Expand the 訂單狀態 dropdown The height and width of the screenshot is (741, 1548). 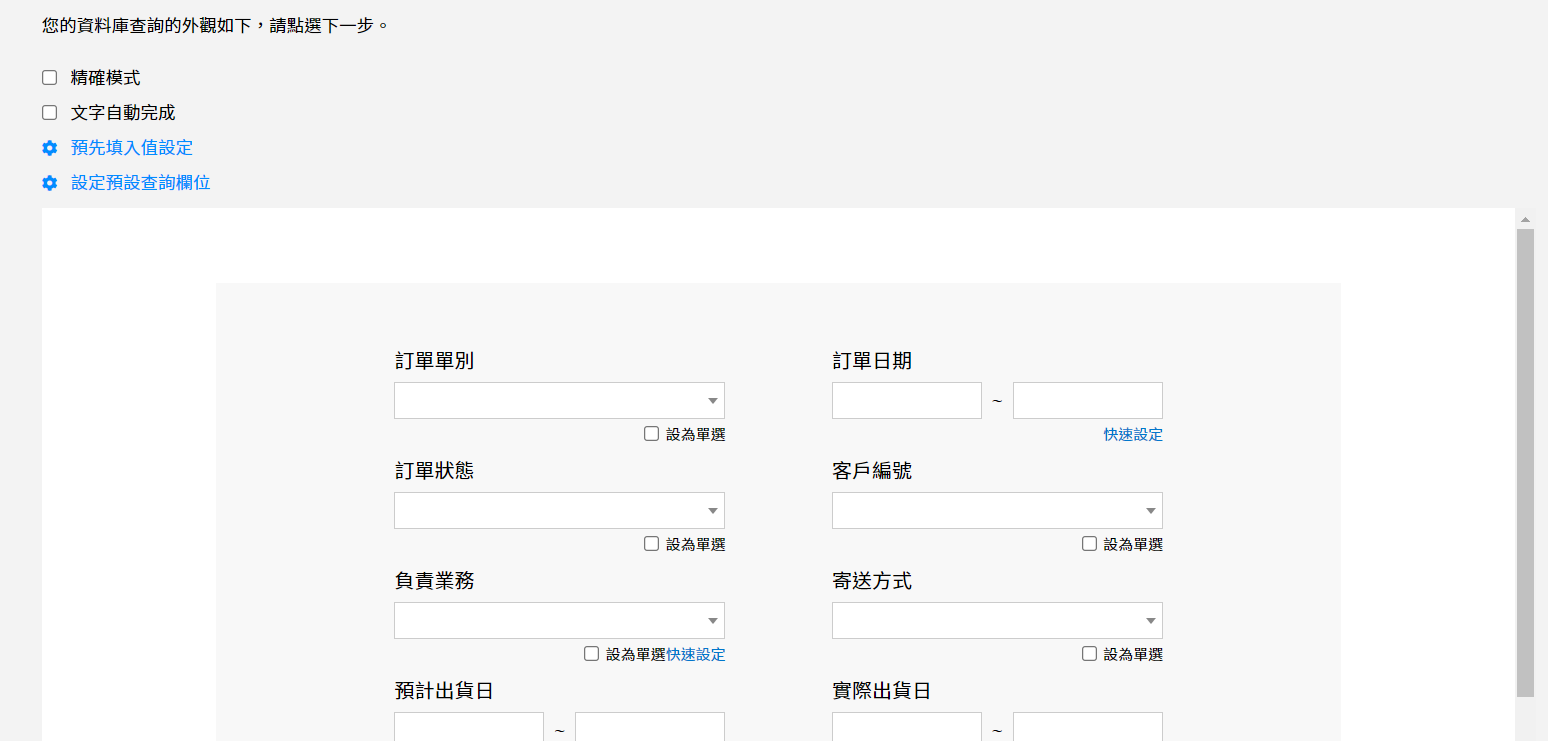[559, 511]
